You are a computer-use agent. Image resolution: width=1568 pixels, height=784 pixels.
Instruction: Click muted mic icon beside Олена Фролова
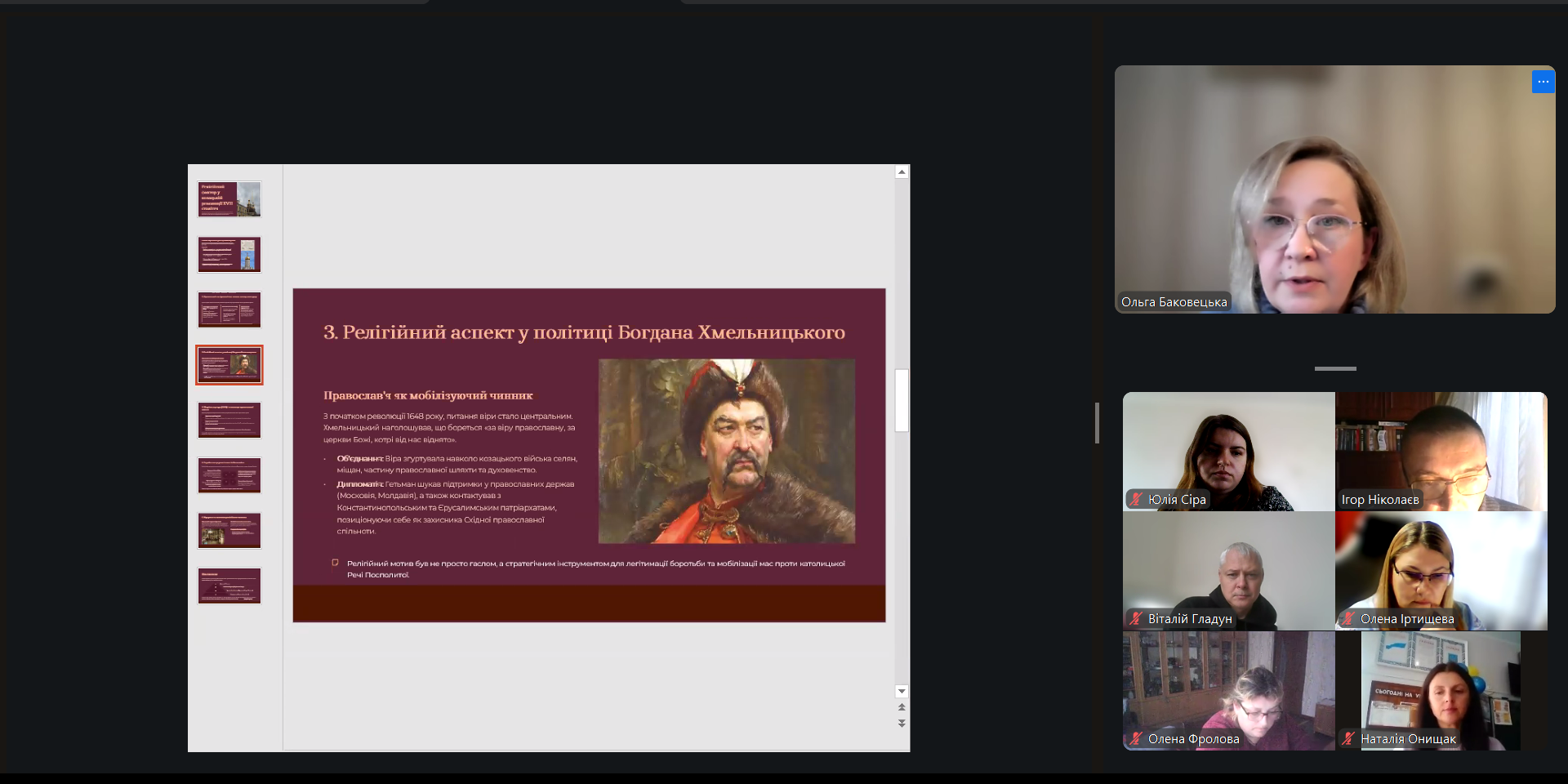click(x=1136, y=738)
